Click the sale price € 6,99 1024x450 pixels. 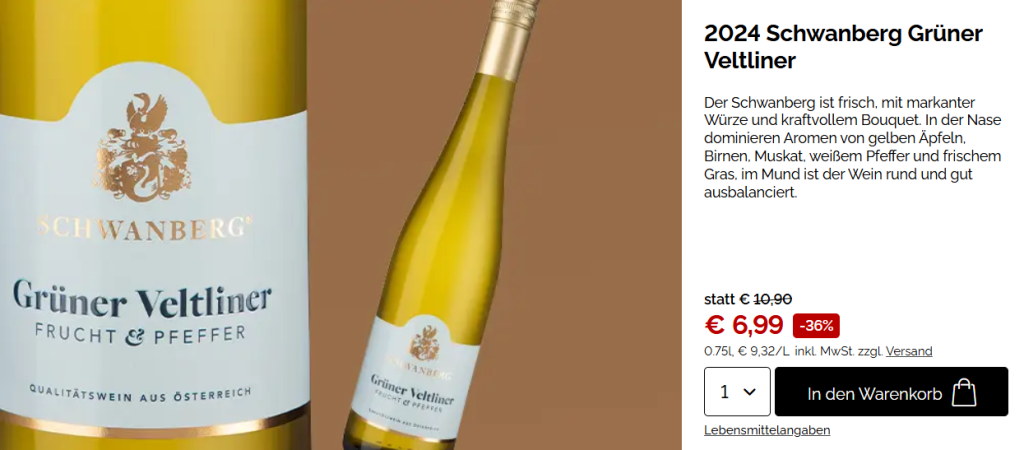pyautogui.click(x=744, y=325)
